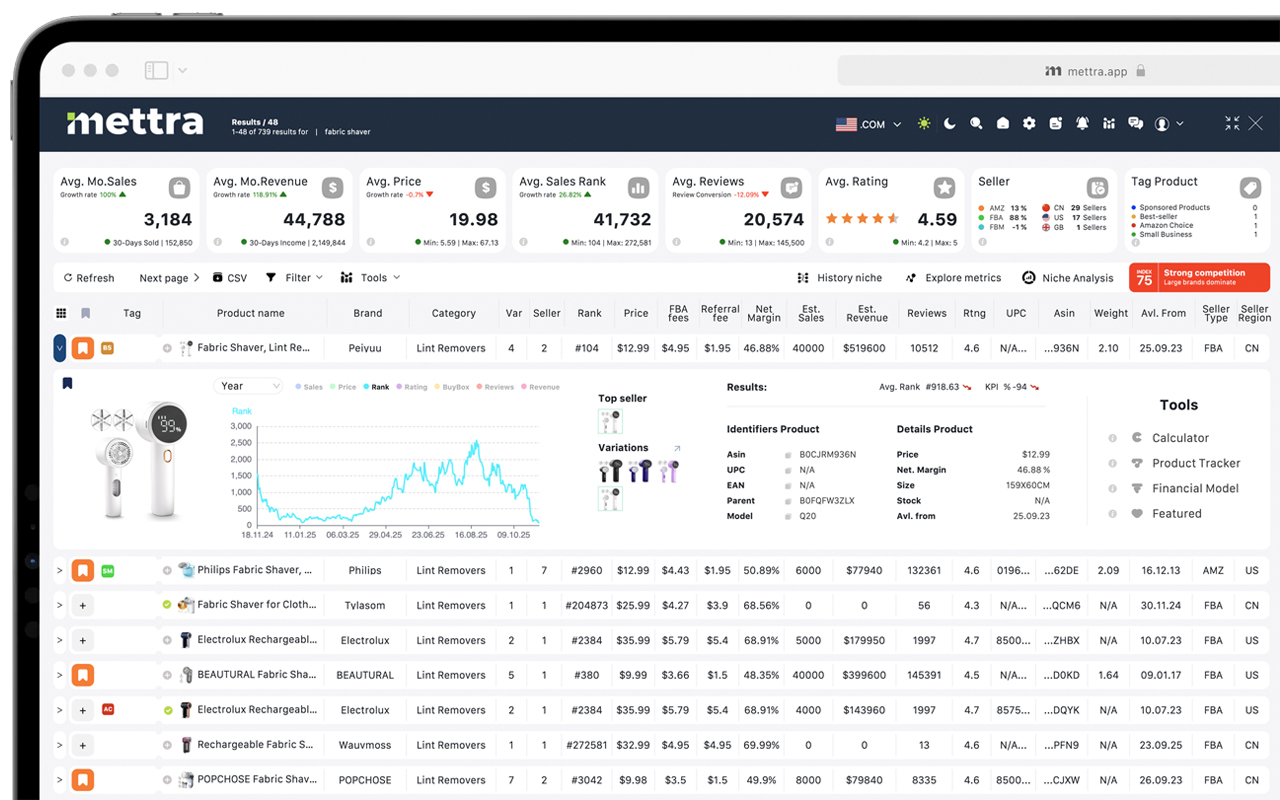Collapse the panel with the inward arrows icon
1280x800 pixels.
[1232, 123]
